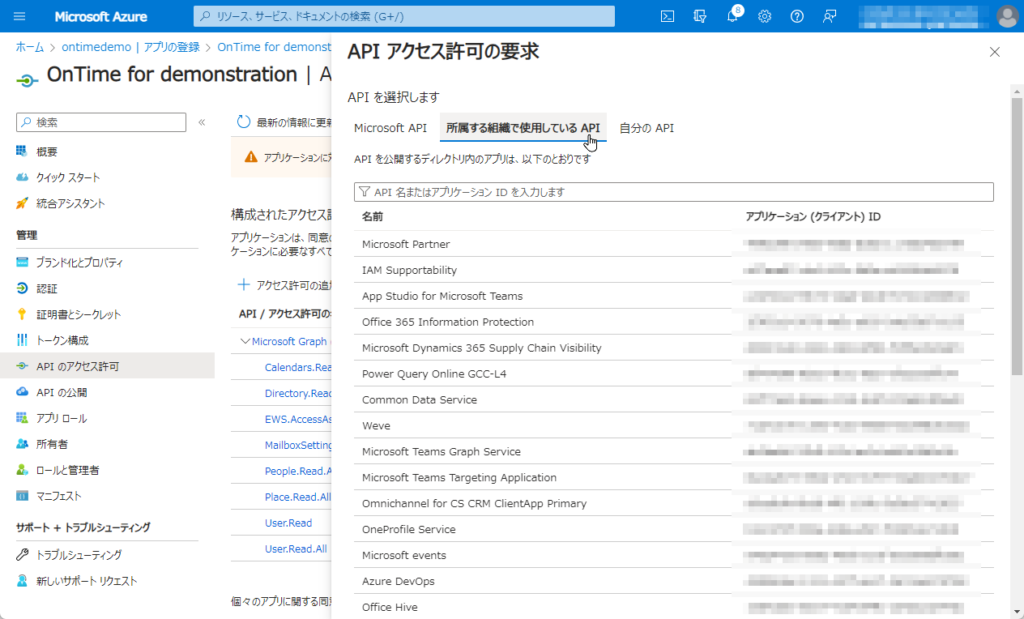1024x619 pixels.
Task: Switch to the Microsoft API tab
Action: pyautogui.click(x=391, y=128)
